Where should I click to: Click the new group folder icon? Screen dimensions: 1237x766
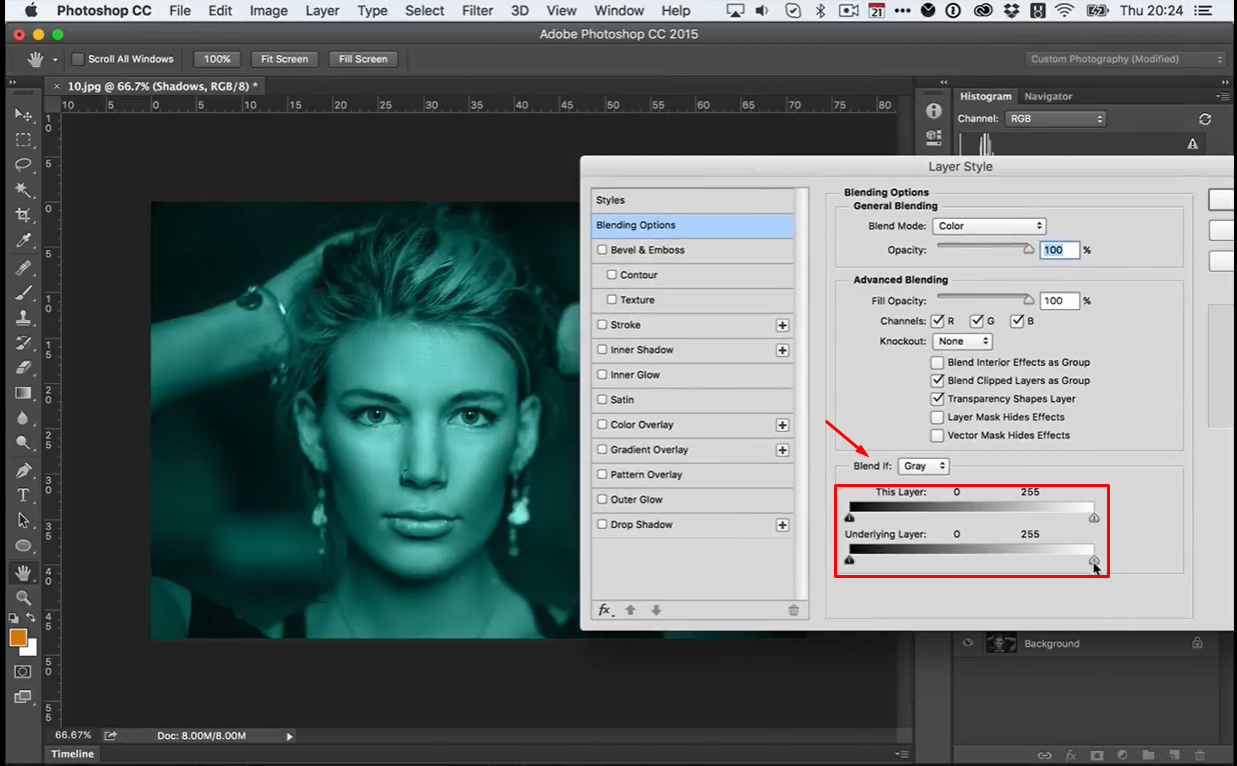(1149, 755)
